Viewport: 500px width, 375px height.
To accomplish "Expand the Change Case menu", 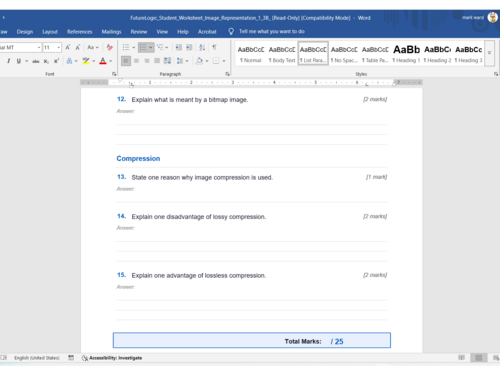I will 93,47.
